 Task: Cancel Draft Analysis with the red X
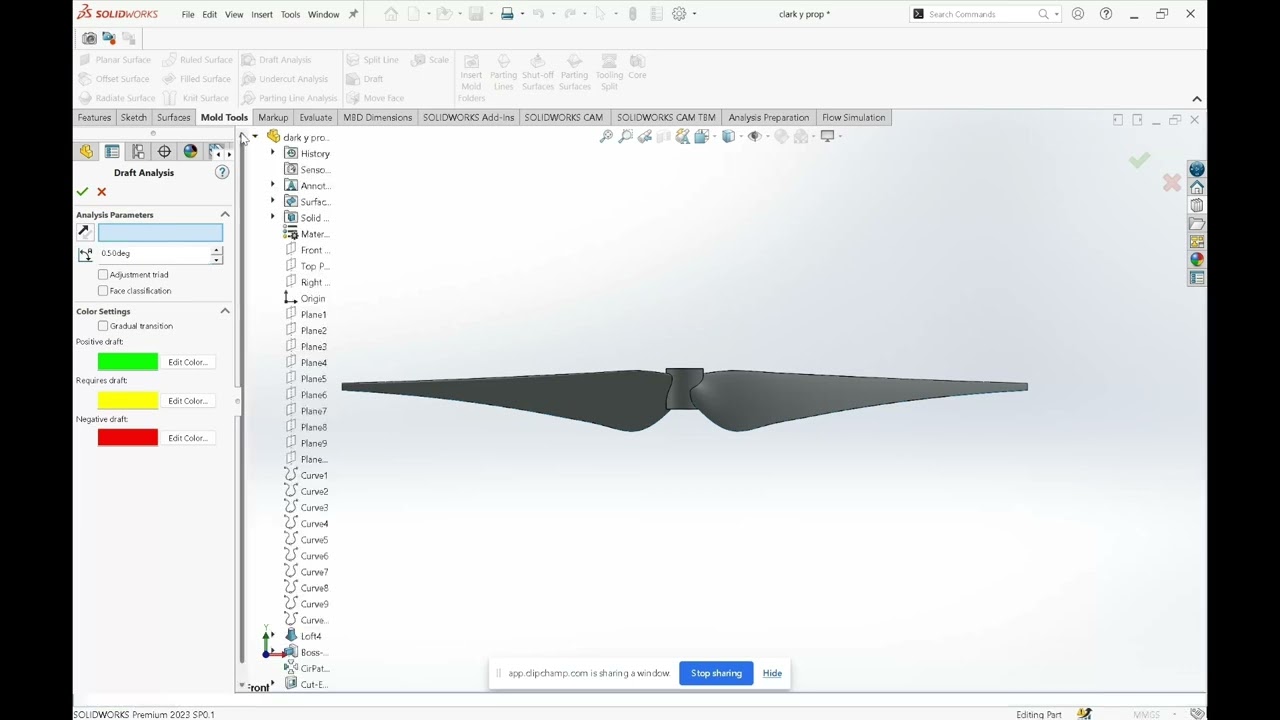[x=101, y=191]
